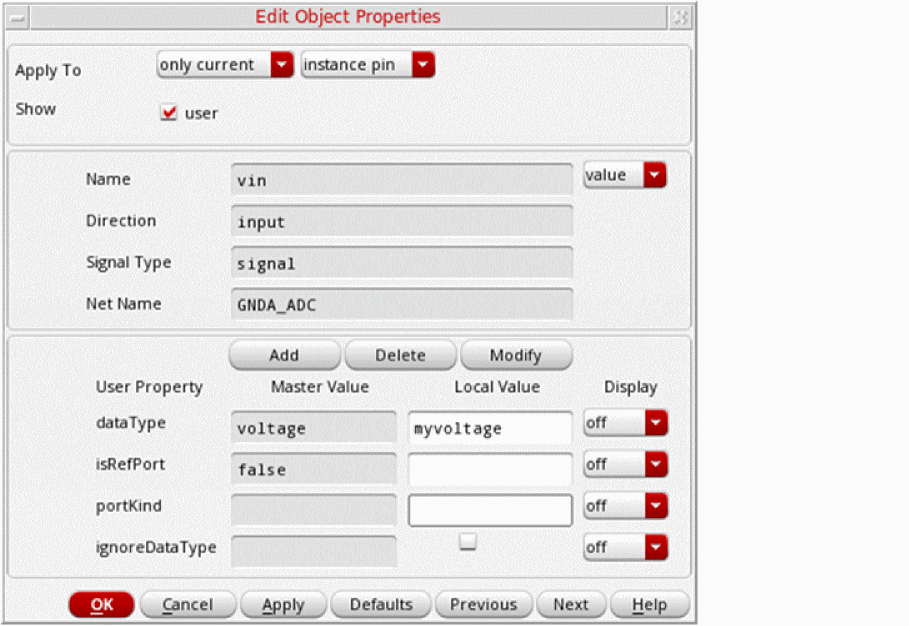Open the window menu icon in title bar

pos(17,17)
